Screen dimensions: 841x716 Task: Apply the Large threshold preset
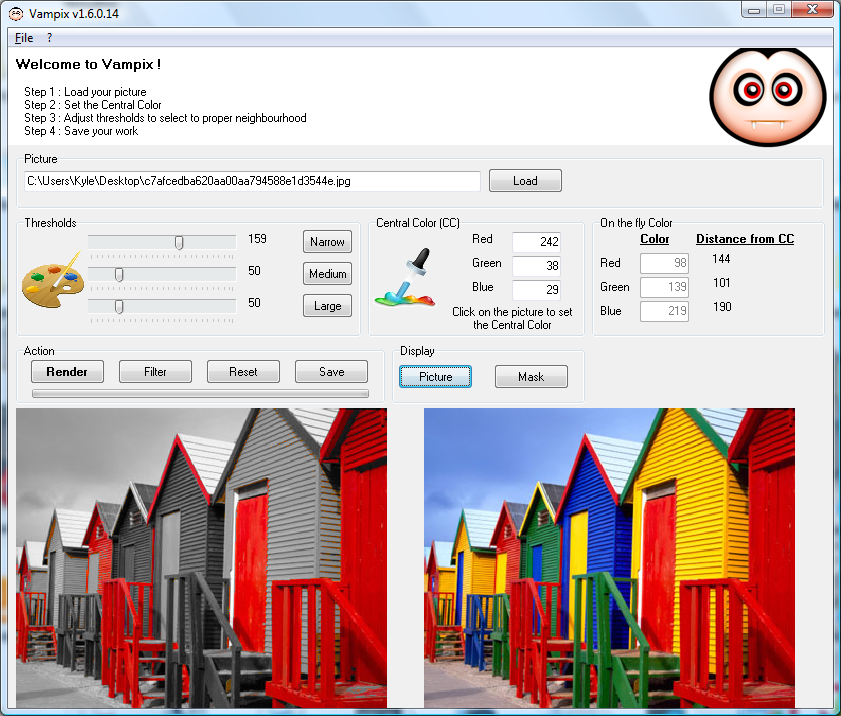click(327, 306)
